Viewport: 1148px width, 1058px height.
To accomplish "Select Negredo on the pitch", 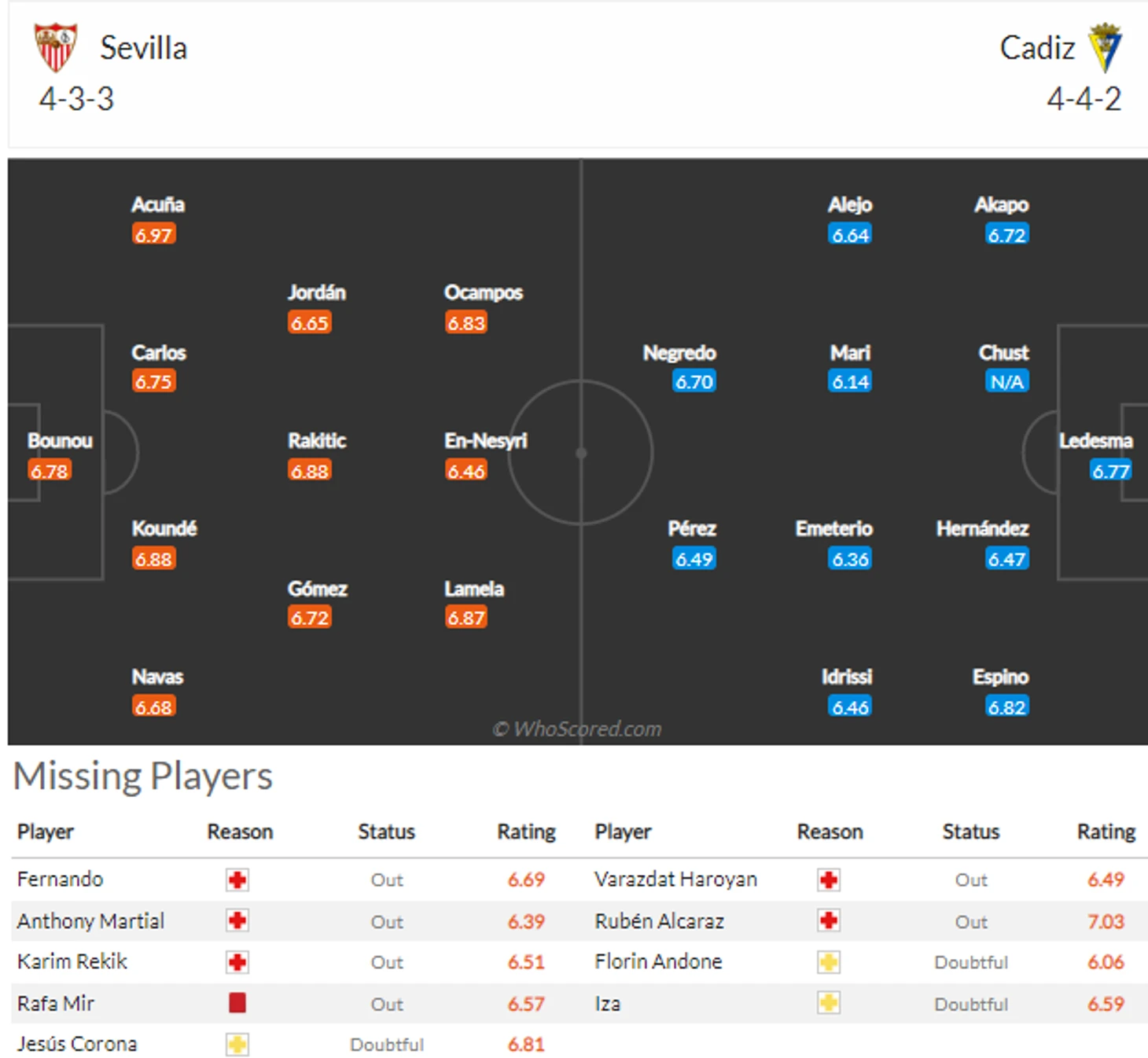I will [x=679, y=353].
